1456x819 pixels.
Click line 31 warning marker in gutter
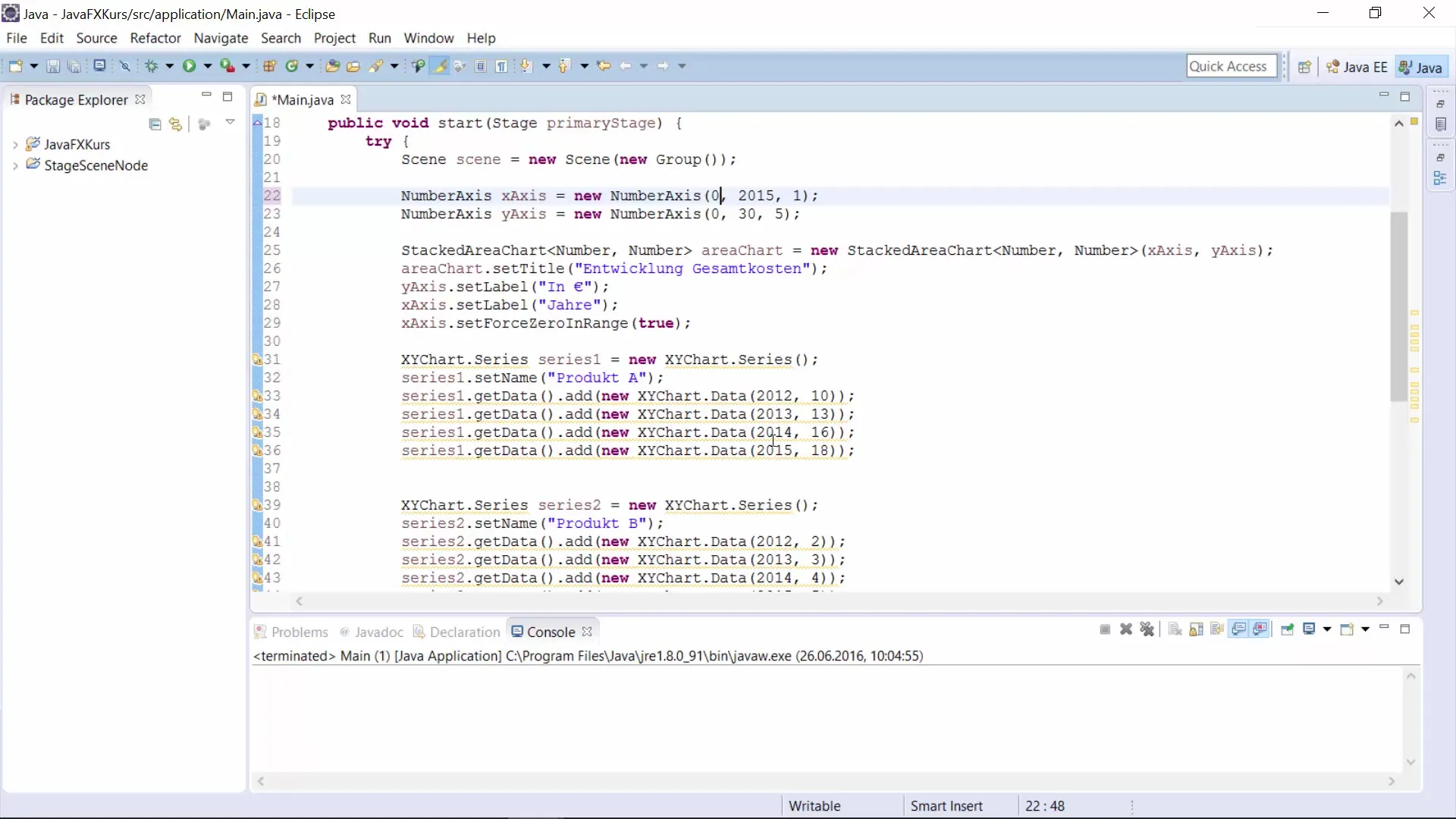click(257, 359)
